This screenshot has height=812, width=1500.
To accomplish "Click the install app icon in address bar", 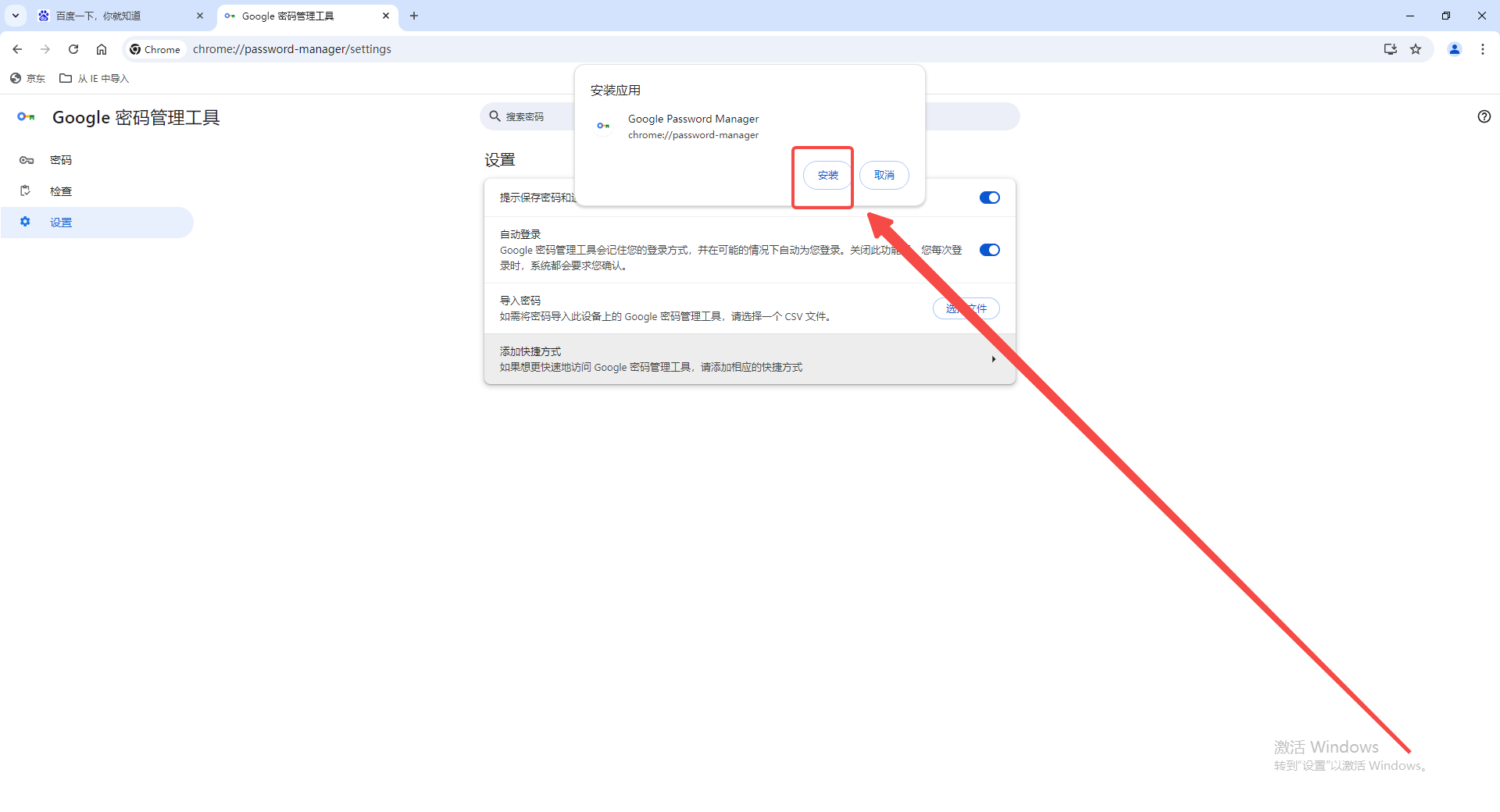I will pyautogui.click(x=1391, y=49).
